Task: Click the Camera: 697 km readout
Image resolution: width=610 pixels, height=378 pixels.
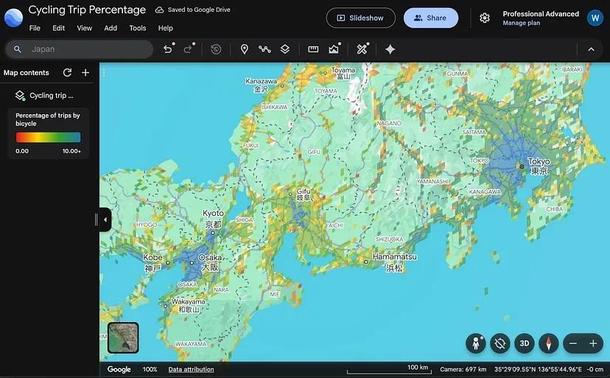Action: [x=463, y=369]
